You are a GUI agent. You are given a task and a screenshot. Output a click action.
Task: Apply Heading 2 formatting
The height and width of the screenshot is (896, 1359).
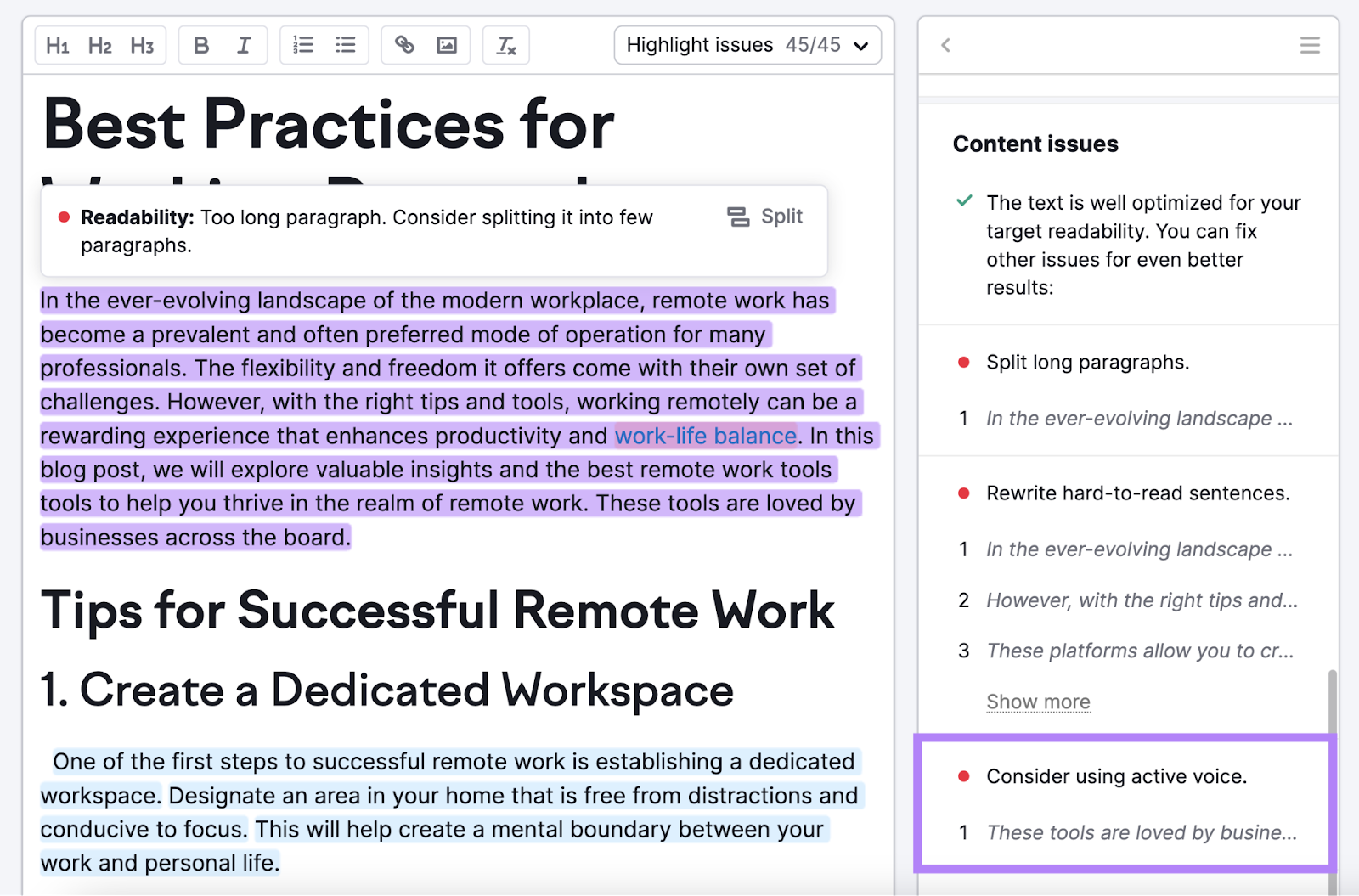(x=99, y=45)
